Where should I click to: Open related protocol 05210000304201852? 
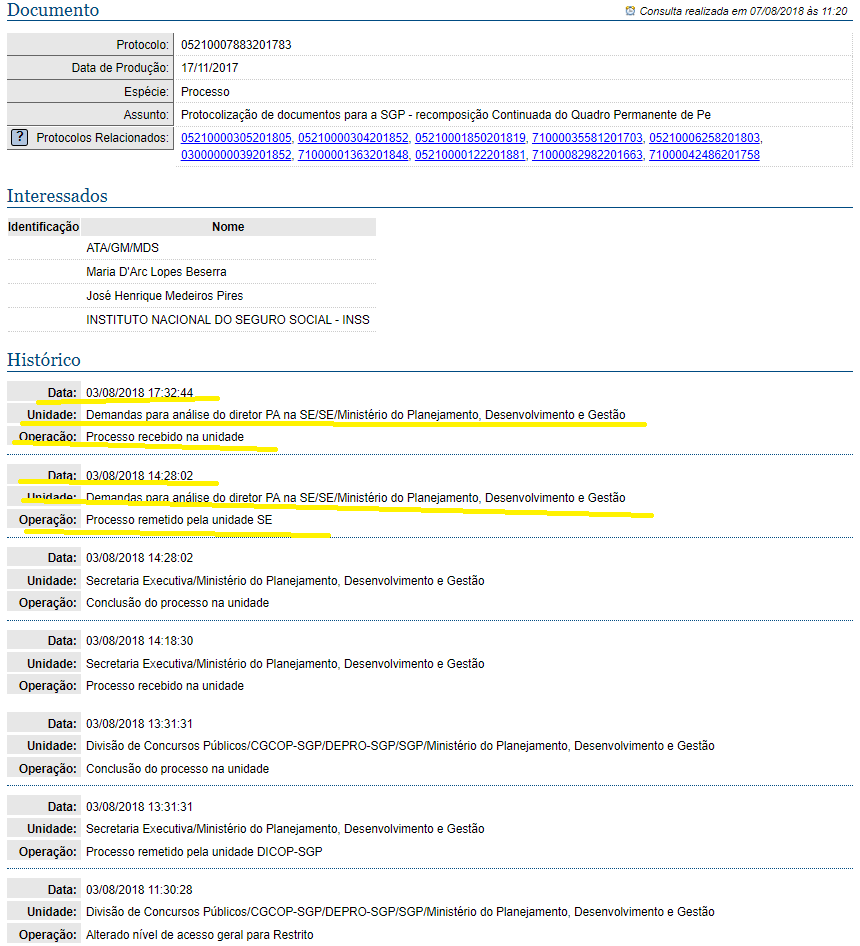pyautogui.click(x=353, y=138)
